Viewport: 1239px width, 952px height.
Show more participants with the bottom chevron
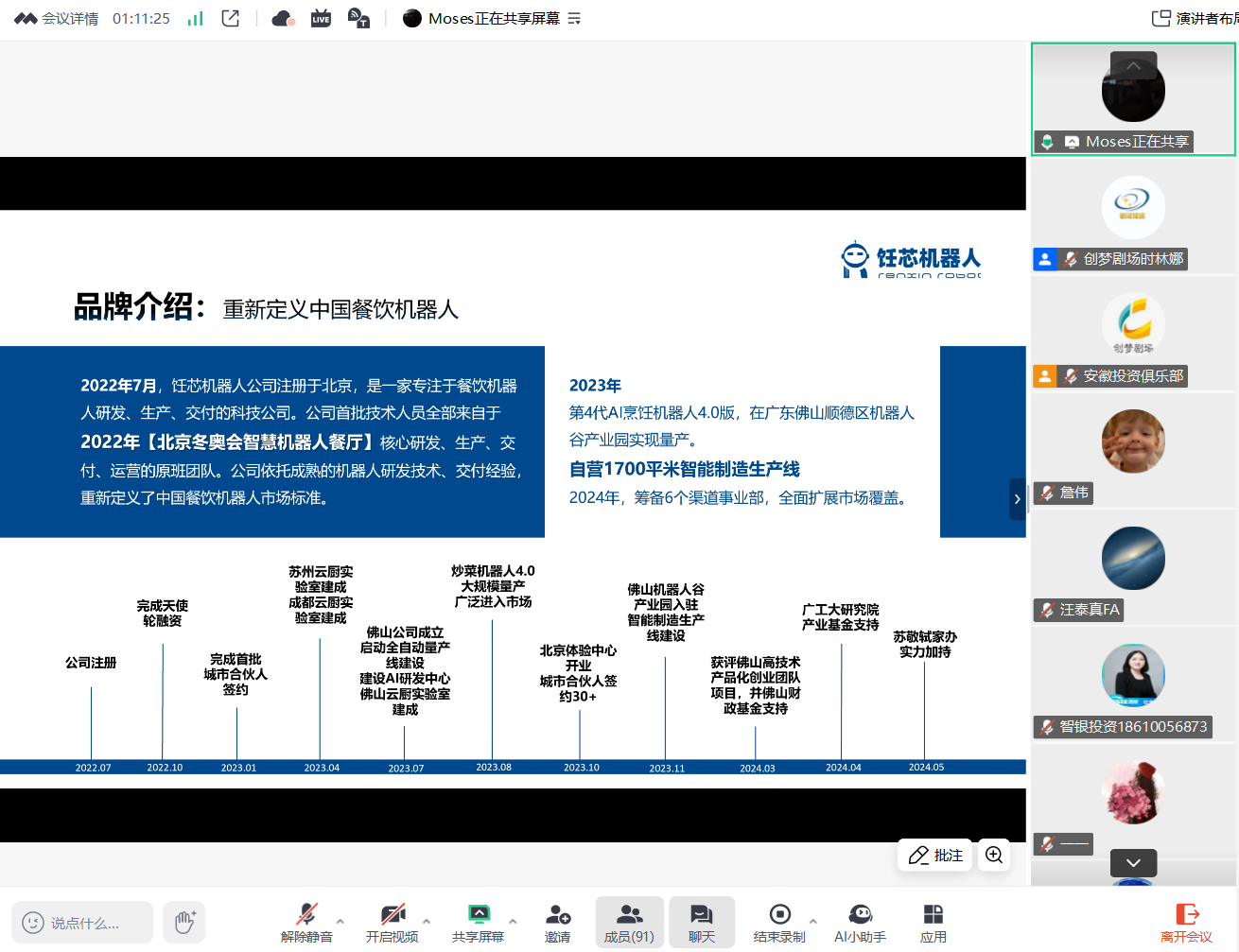1133,862
